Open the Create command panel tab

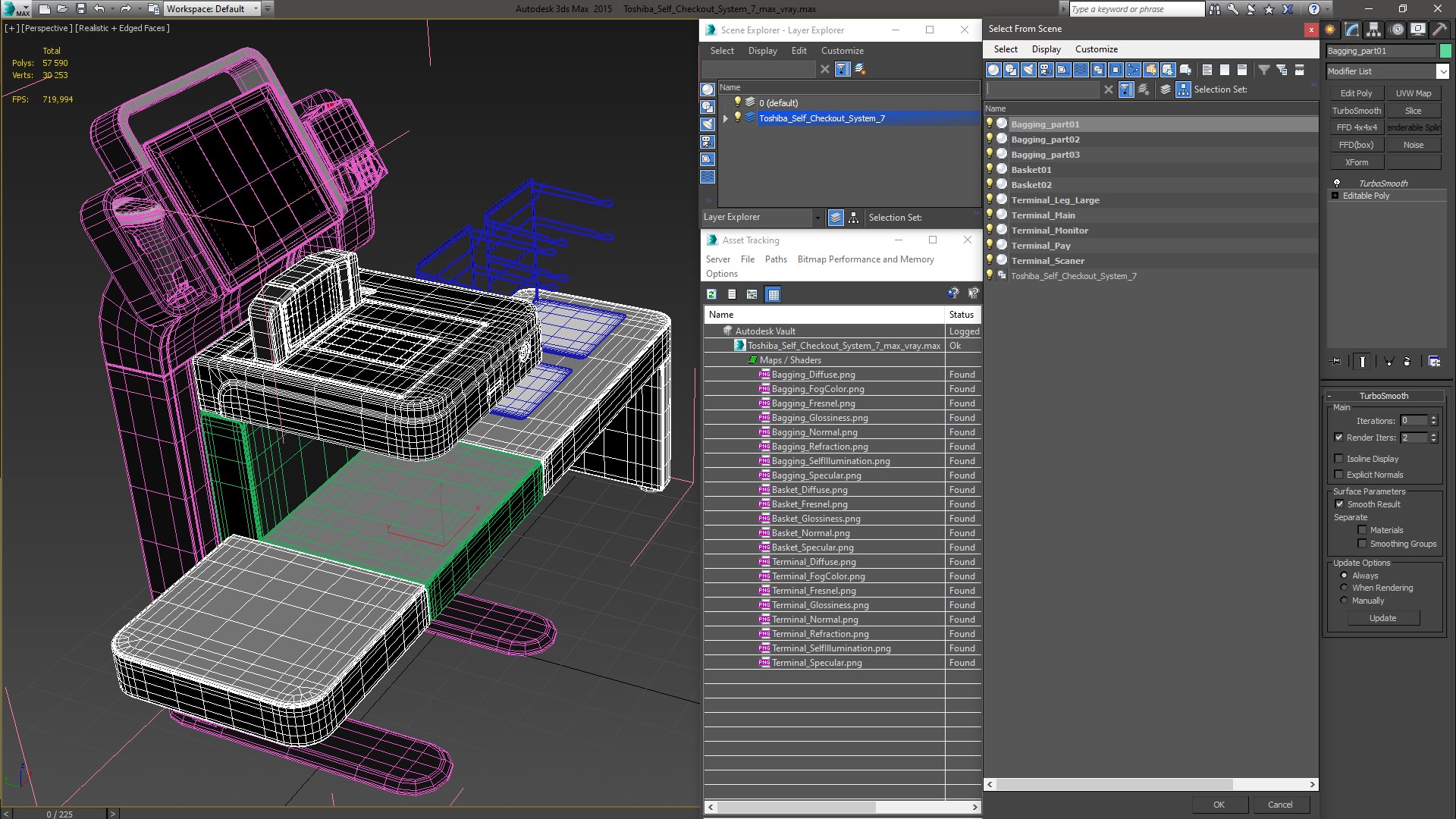(1330, 30)
